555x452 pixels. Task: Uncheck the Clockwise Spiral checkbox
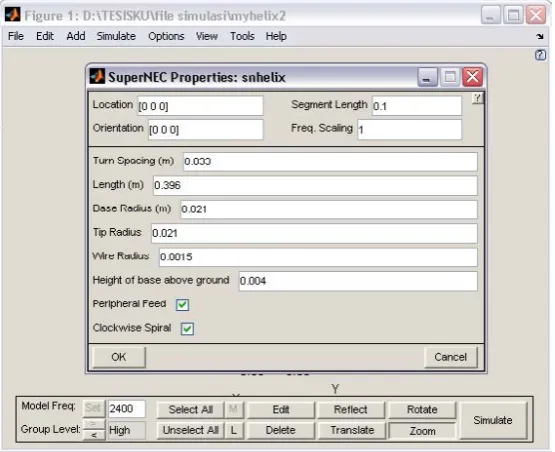tap(187, 328)
